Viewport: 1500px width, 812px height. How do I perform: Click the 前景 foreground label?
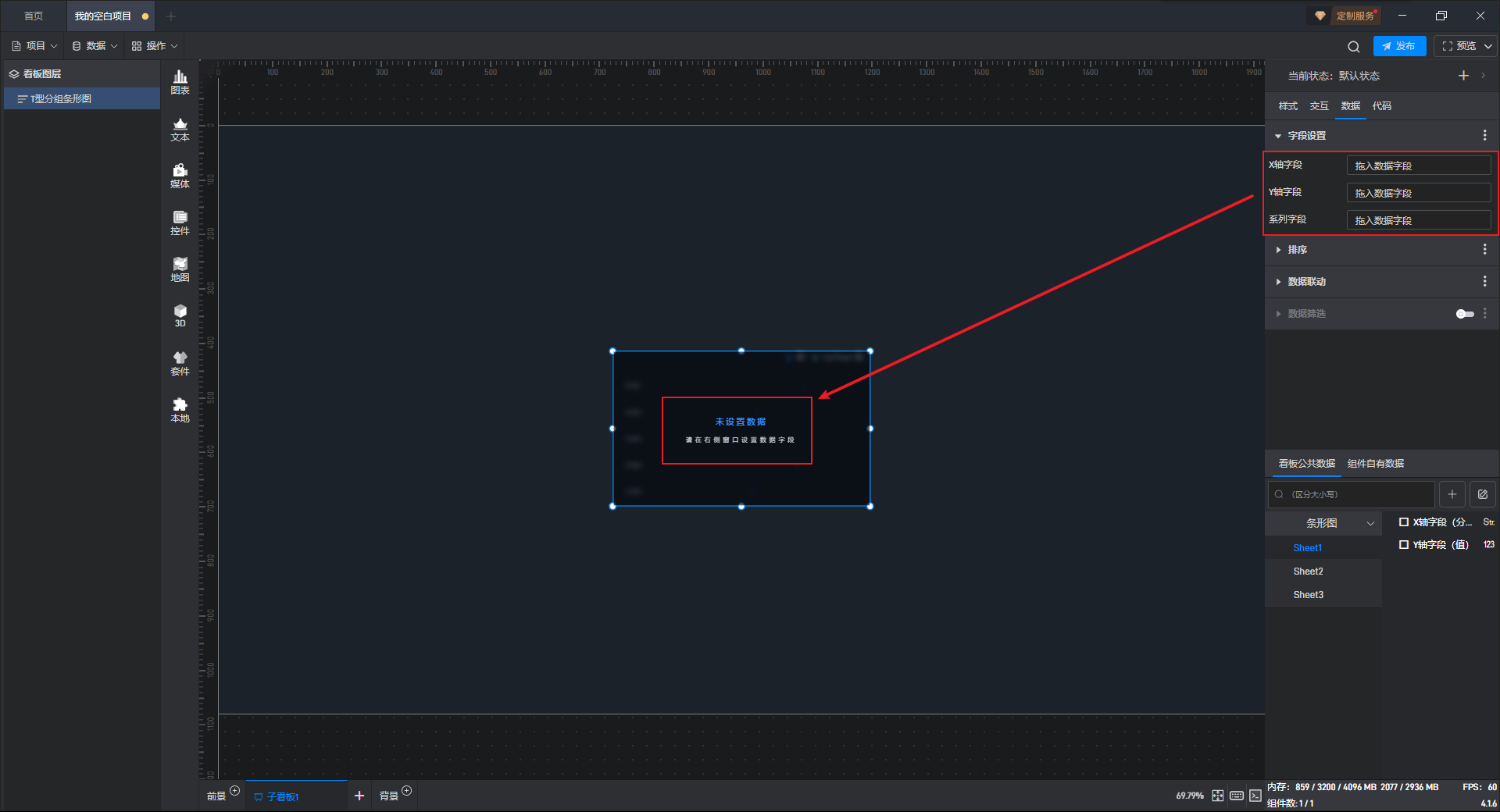(x=216, y=796)
